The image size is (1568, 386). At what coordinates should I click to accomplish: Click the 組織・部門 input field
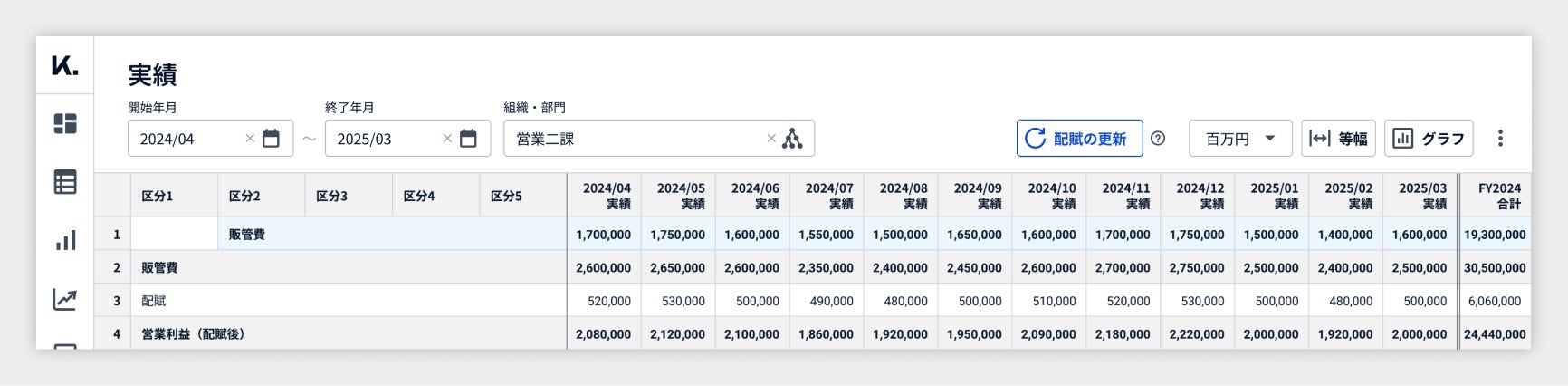634,139
